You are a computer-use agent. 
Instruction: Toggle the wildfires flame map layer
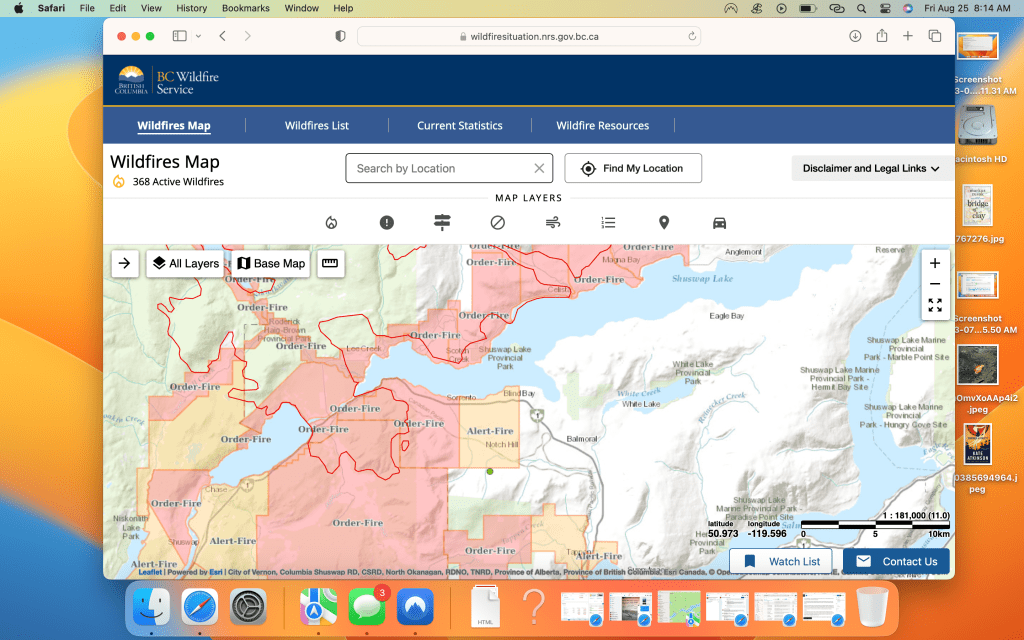tap(331, 223)
